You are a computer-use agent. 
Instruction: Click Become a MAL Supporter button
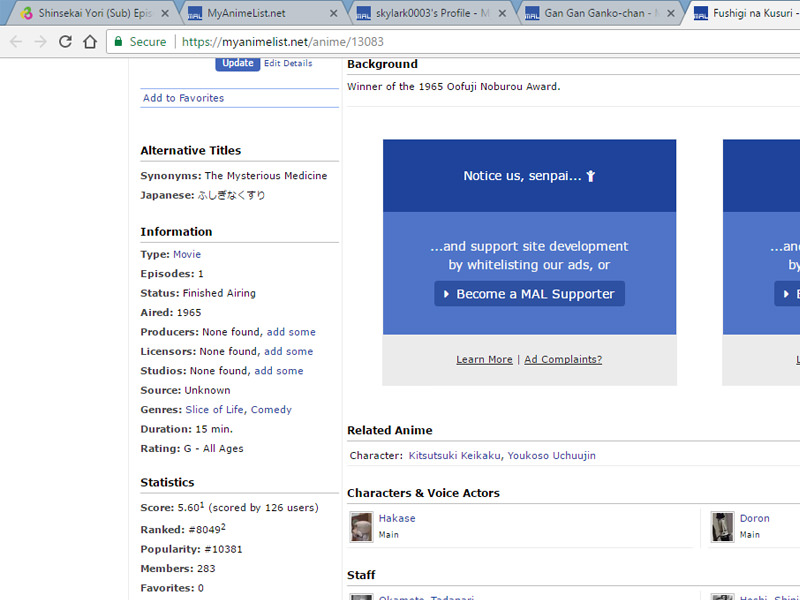529,294
